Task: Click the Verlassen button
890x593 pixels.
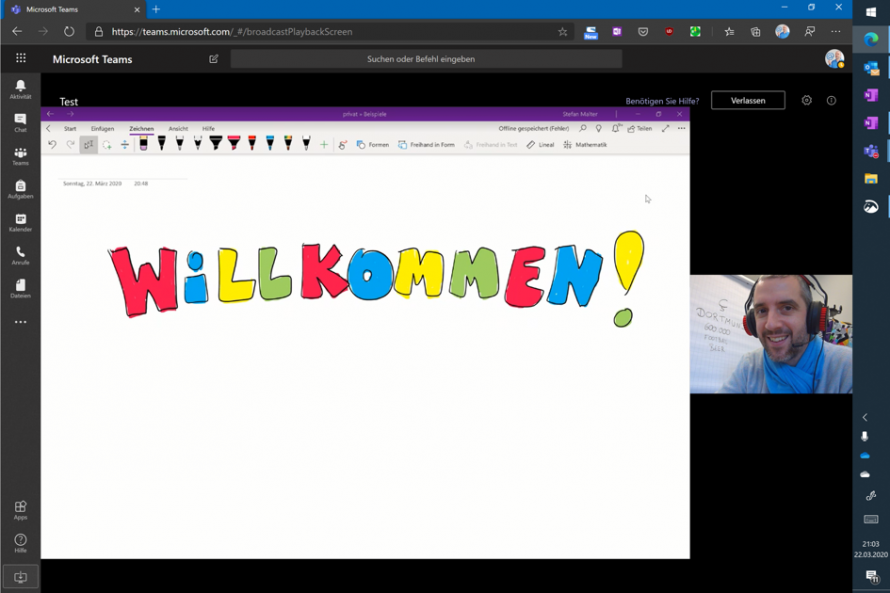Action: point(748,100)
